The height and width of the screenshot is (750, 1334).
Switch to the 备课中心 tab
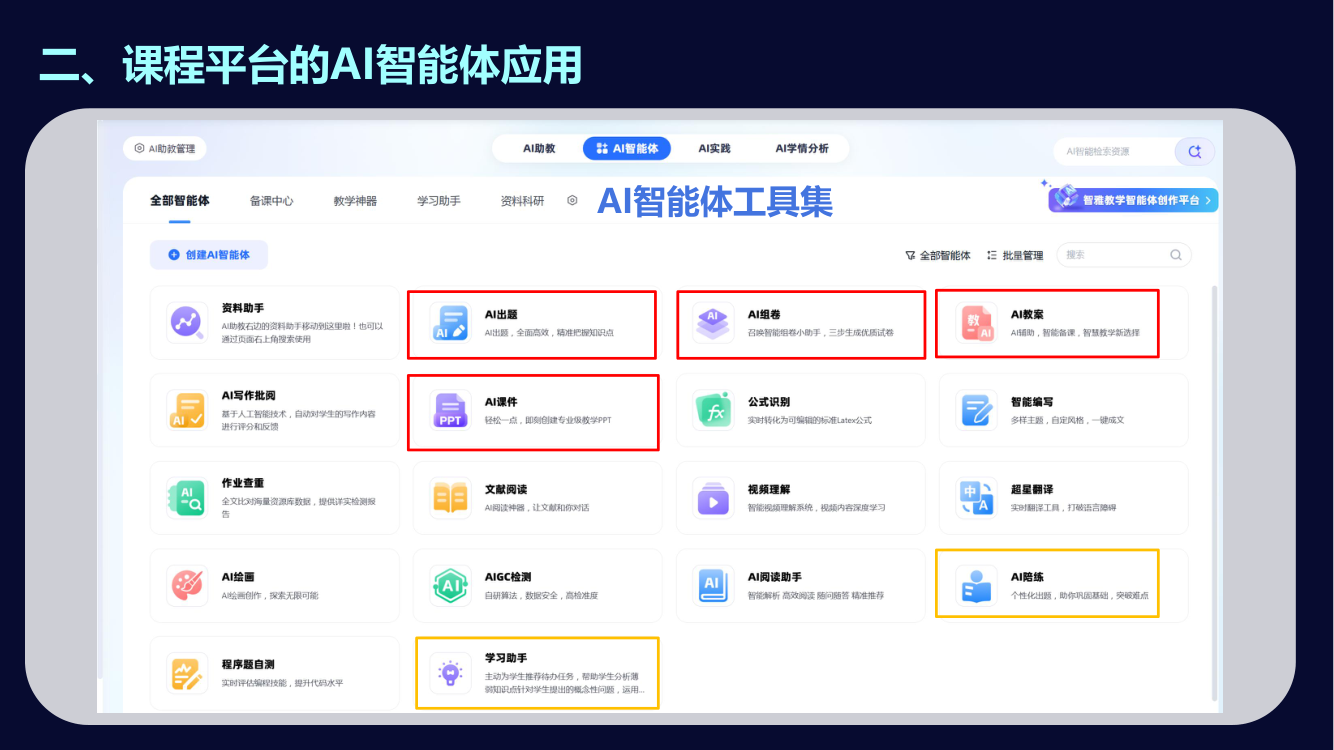tap(272, 201)
